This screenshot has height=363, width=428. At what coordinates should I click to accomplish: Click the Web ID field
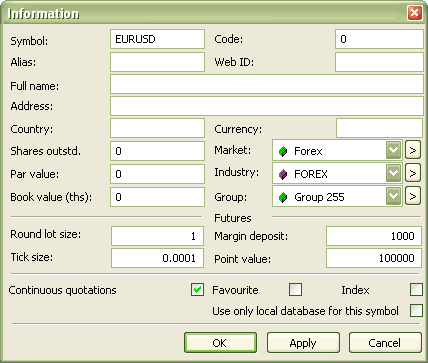(379, 62)
